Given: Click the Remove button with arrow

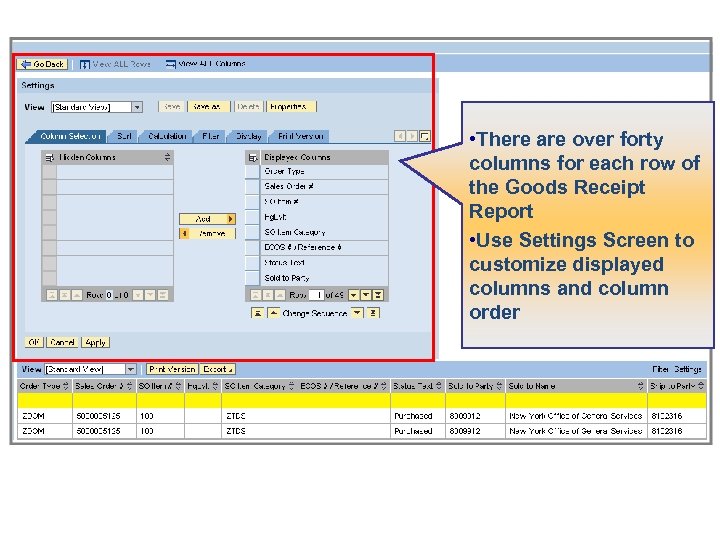Looking at the screenshot, I should [208, 234].
